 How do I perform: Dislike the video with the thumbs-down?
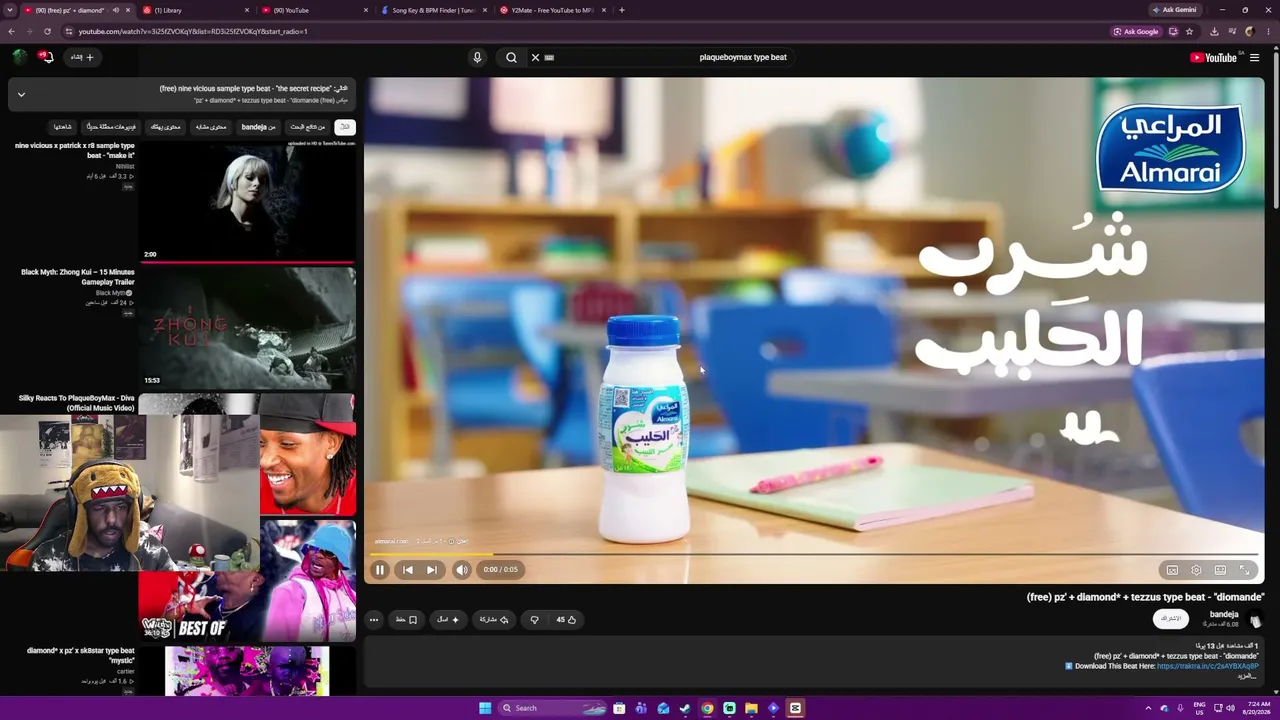pyautogui.click(x=534, y=620)
